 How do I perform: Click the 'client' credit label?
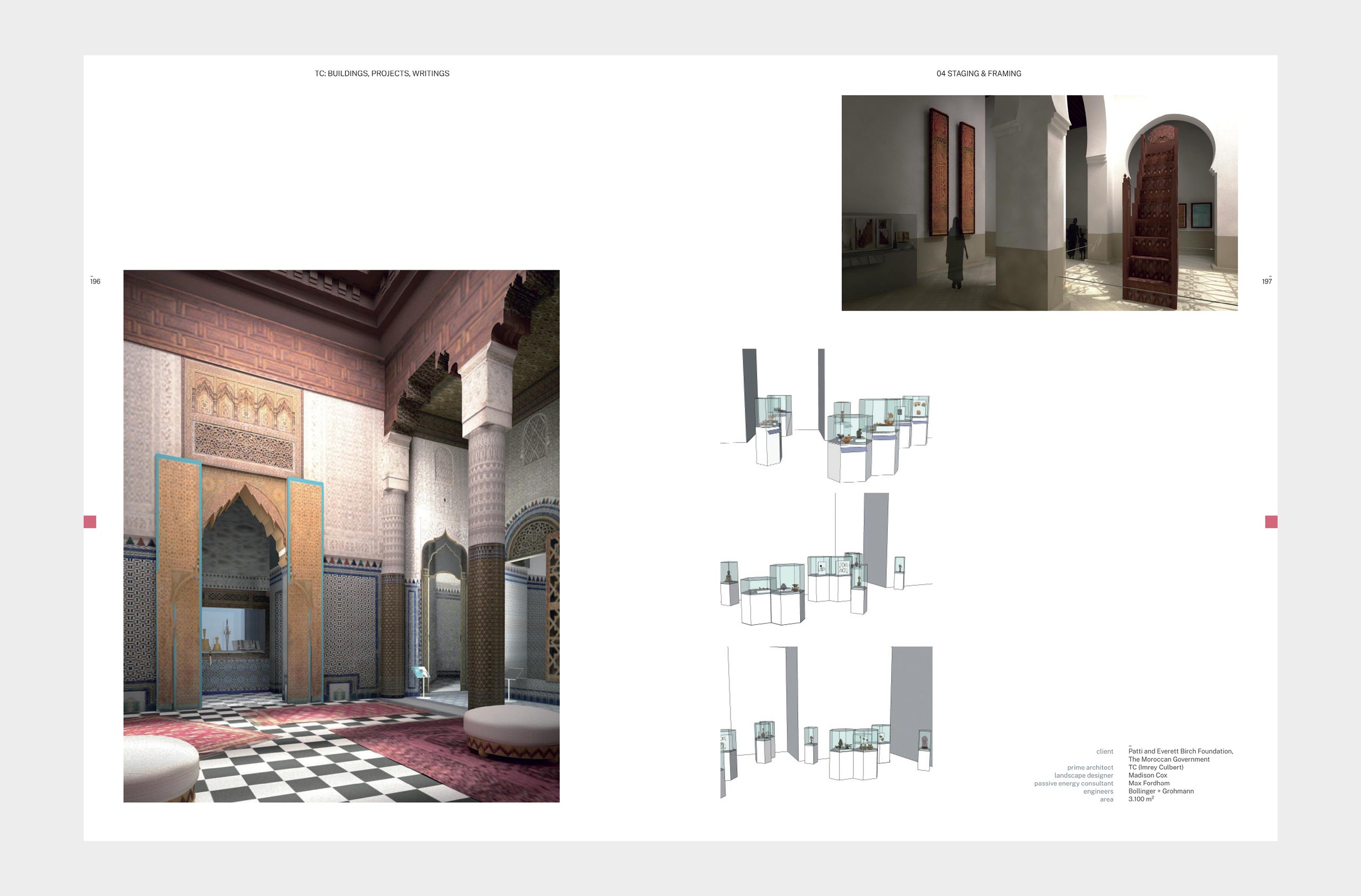(1104, 751)
